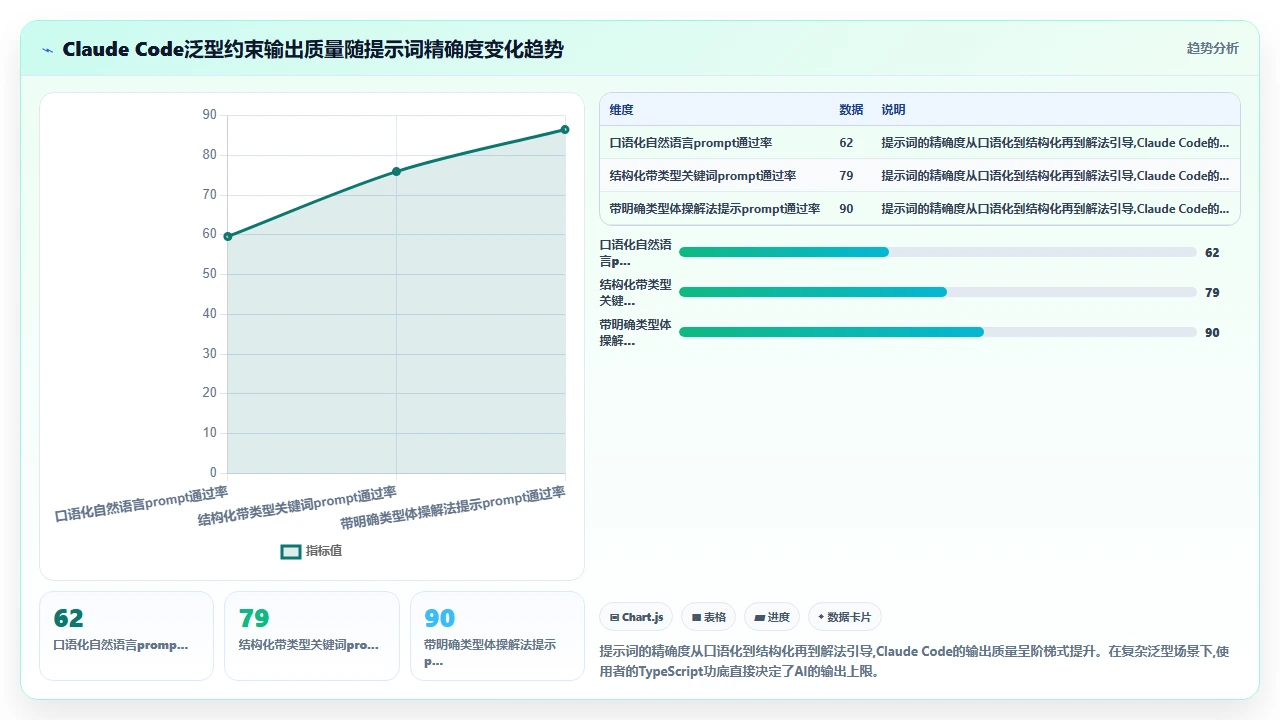Open the stat card showing 90
This screenshot has width=1280, height=720.
[497, 636]
